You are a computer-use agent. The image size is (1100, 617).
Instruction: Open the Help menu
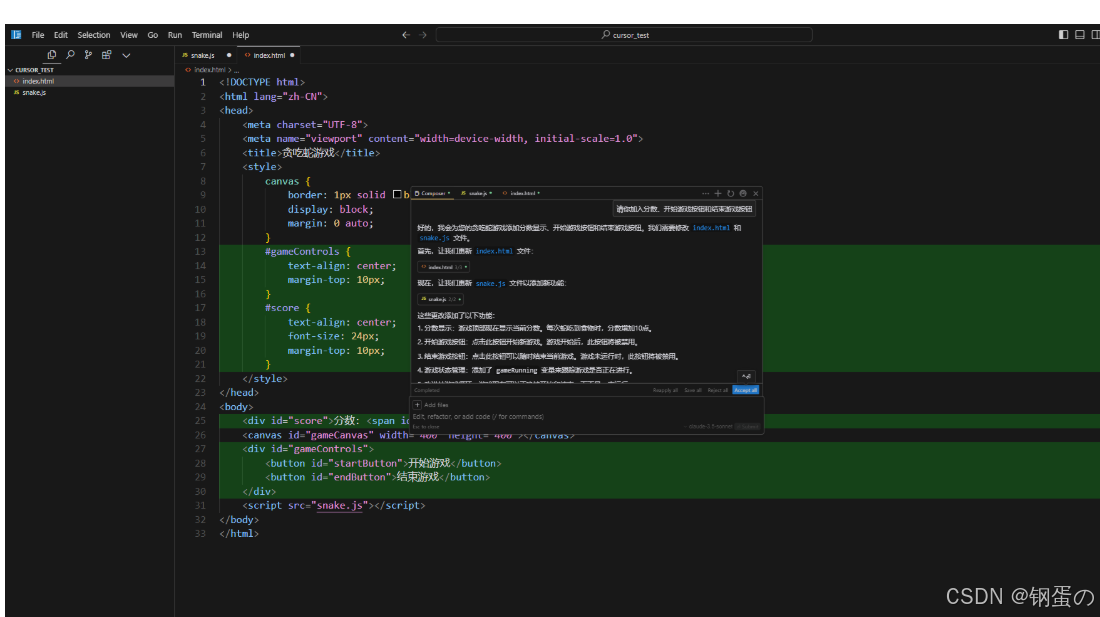pos(241,35)
